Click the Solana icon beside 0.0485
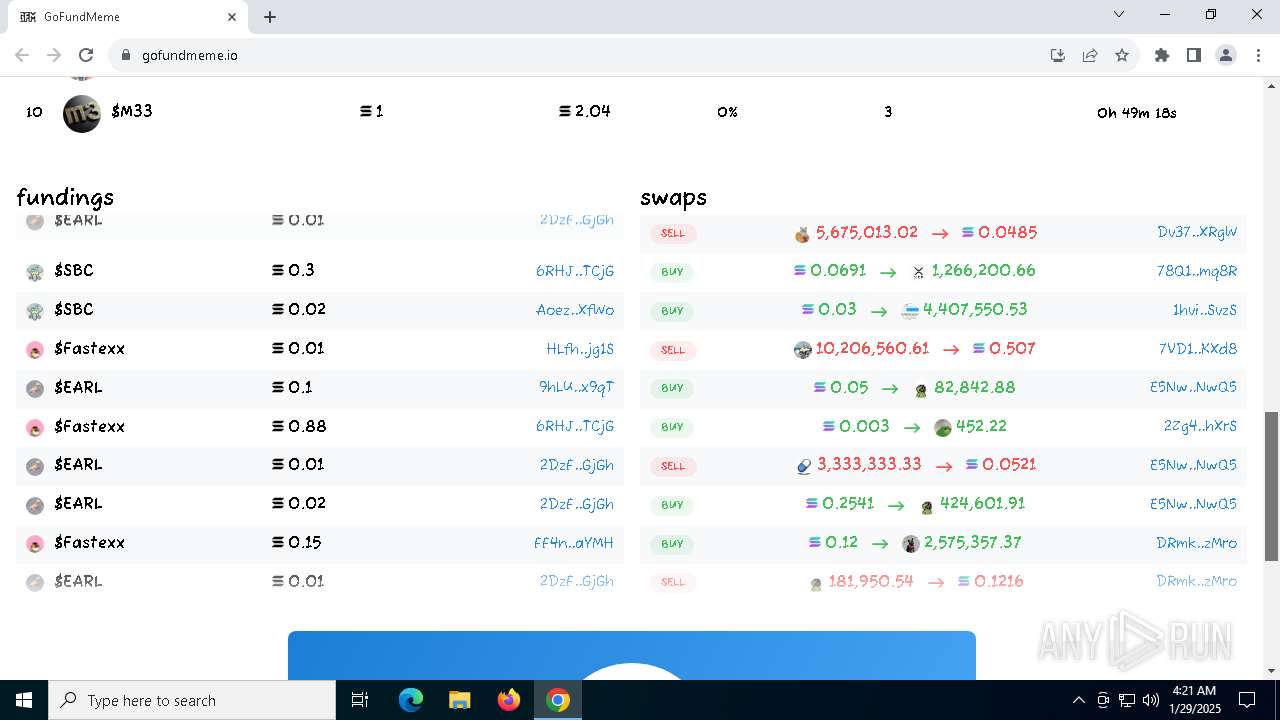This screenshot has width=1280, height=720. (x=968, y=232)
